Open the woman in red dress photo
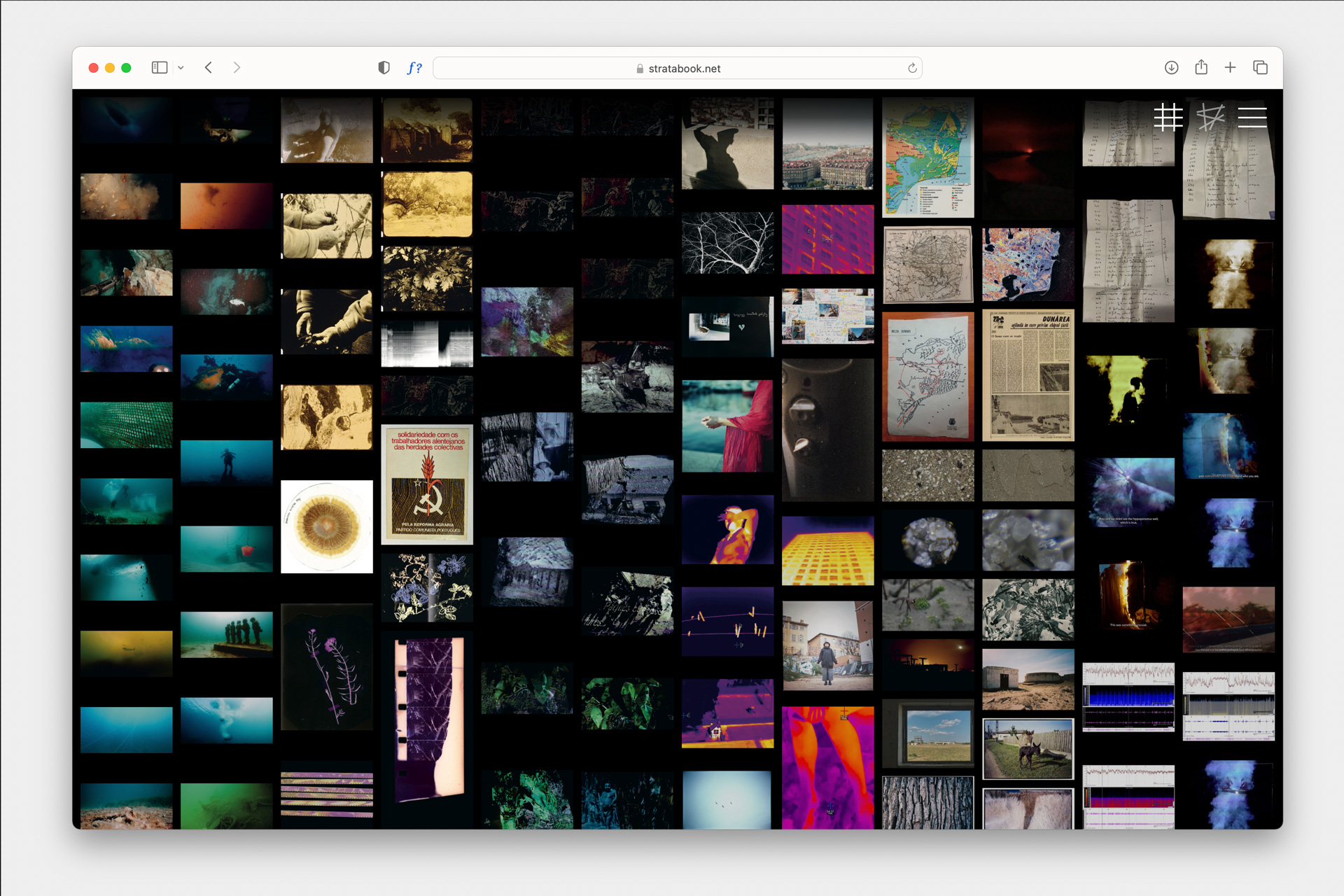The image size is (1344, 896). pyautogui.click(x=727, y=426)
